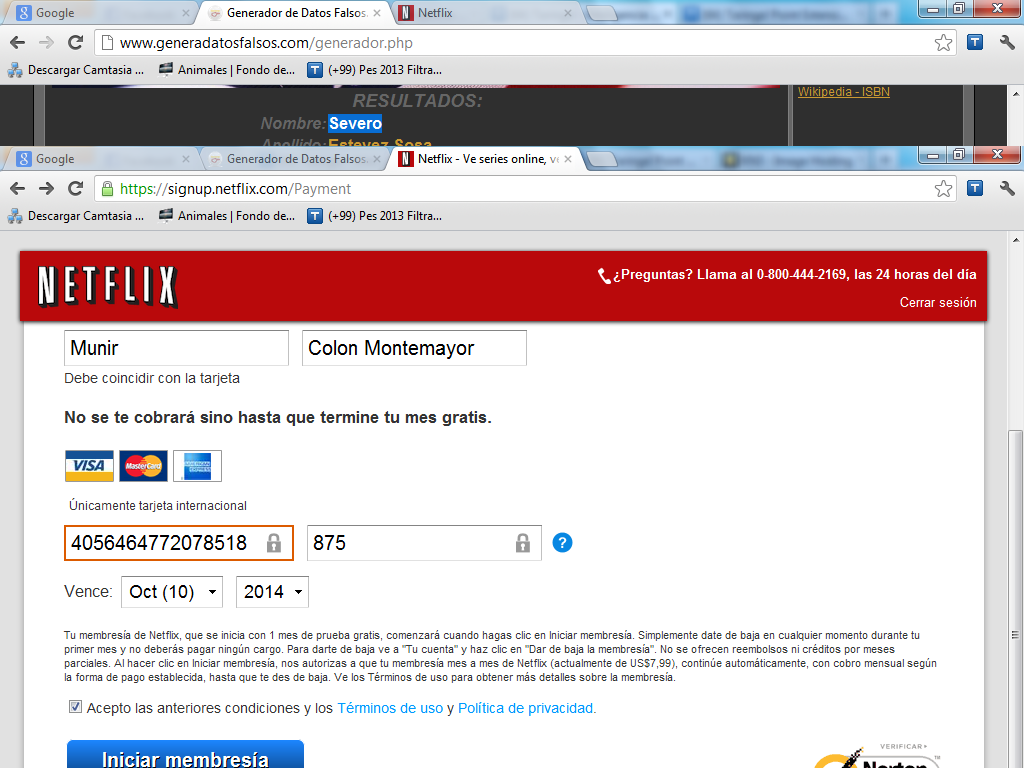Open wrench menu in Netflix browser window
The image size is (1024, 768).
coord(1007,189)
